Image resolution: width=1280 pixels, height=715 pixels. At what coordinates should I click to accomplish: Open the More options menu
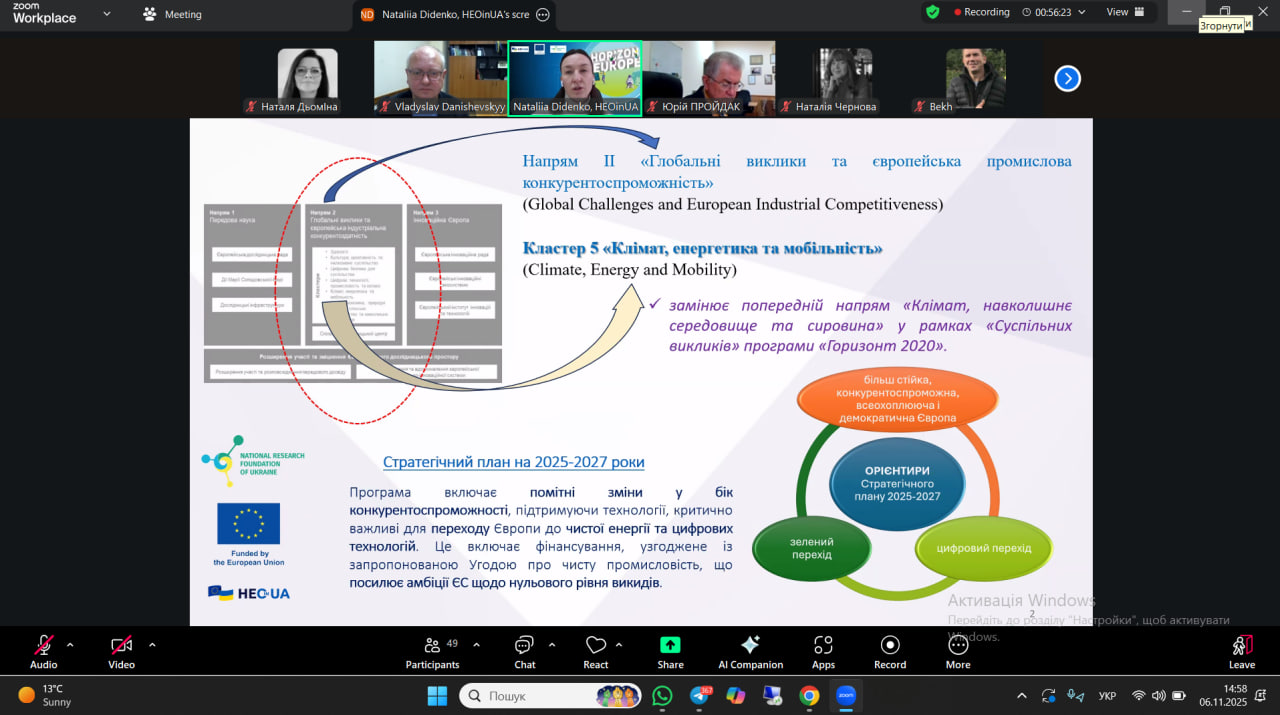[x=957, y=652]
